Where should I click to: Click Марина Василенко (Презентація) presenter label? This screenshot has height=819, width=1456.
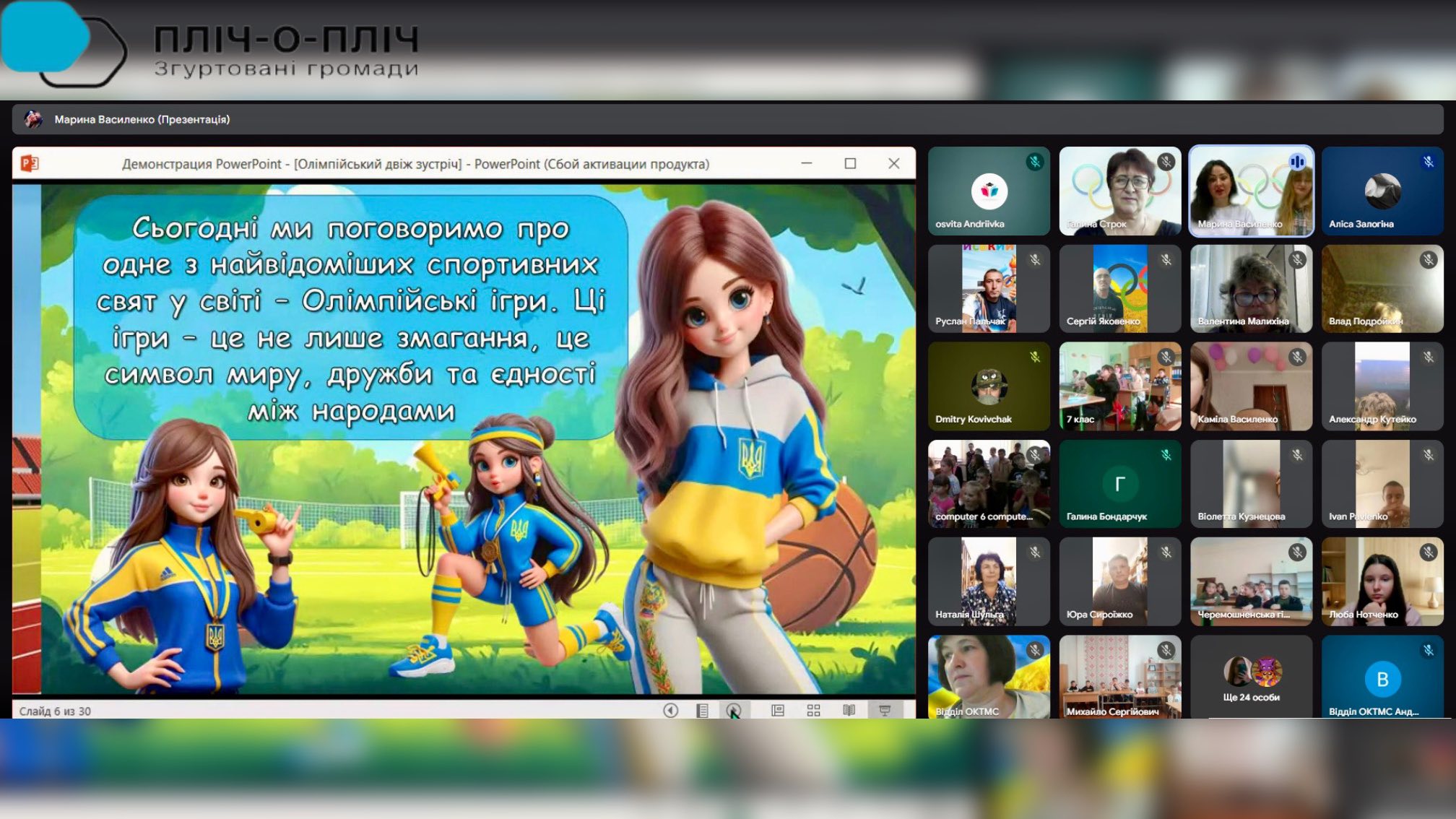pos(142,119)
